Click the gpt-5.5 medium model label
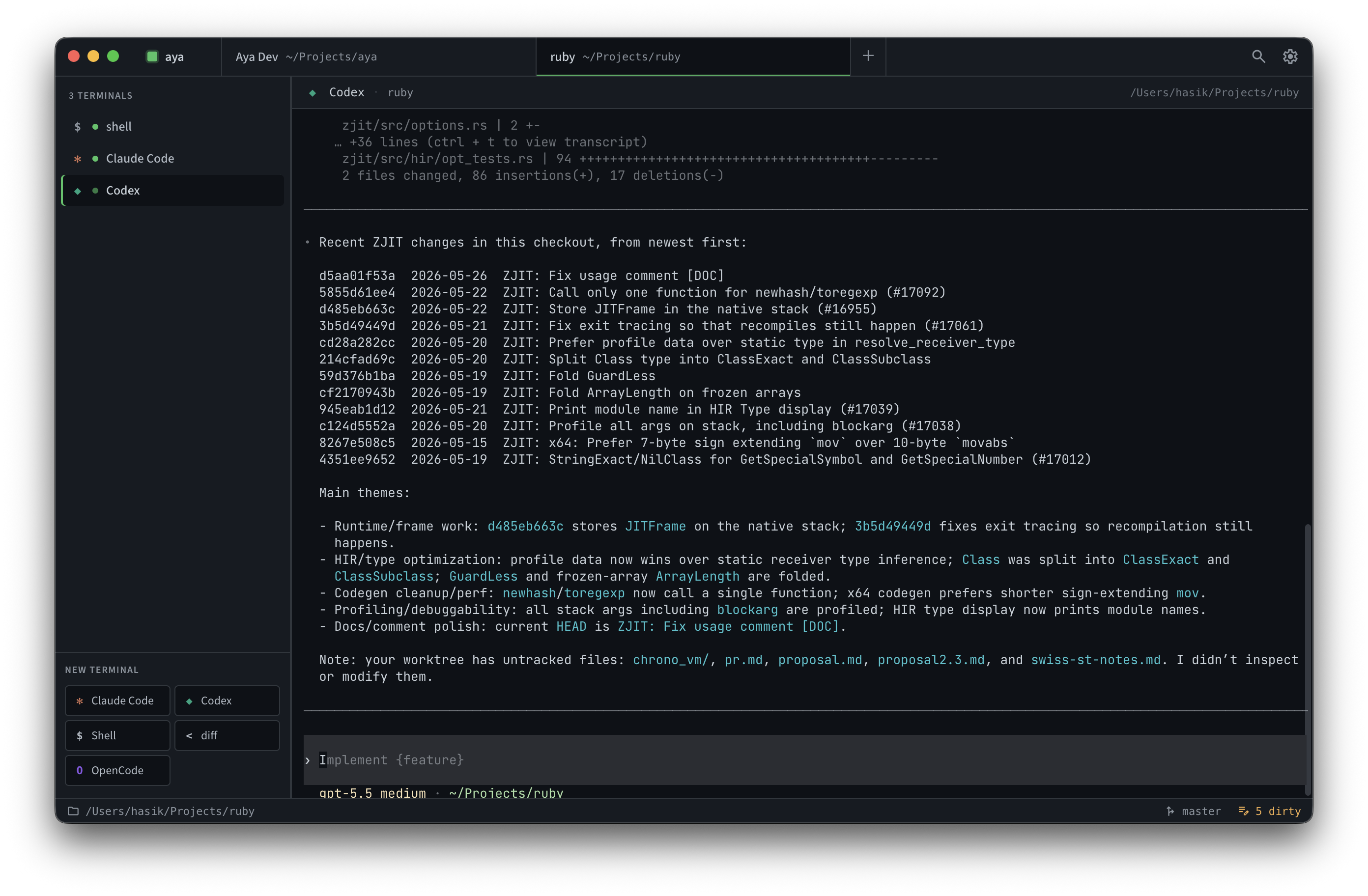This screenshot has width=1368, height=896. (x=372, y=792)
